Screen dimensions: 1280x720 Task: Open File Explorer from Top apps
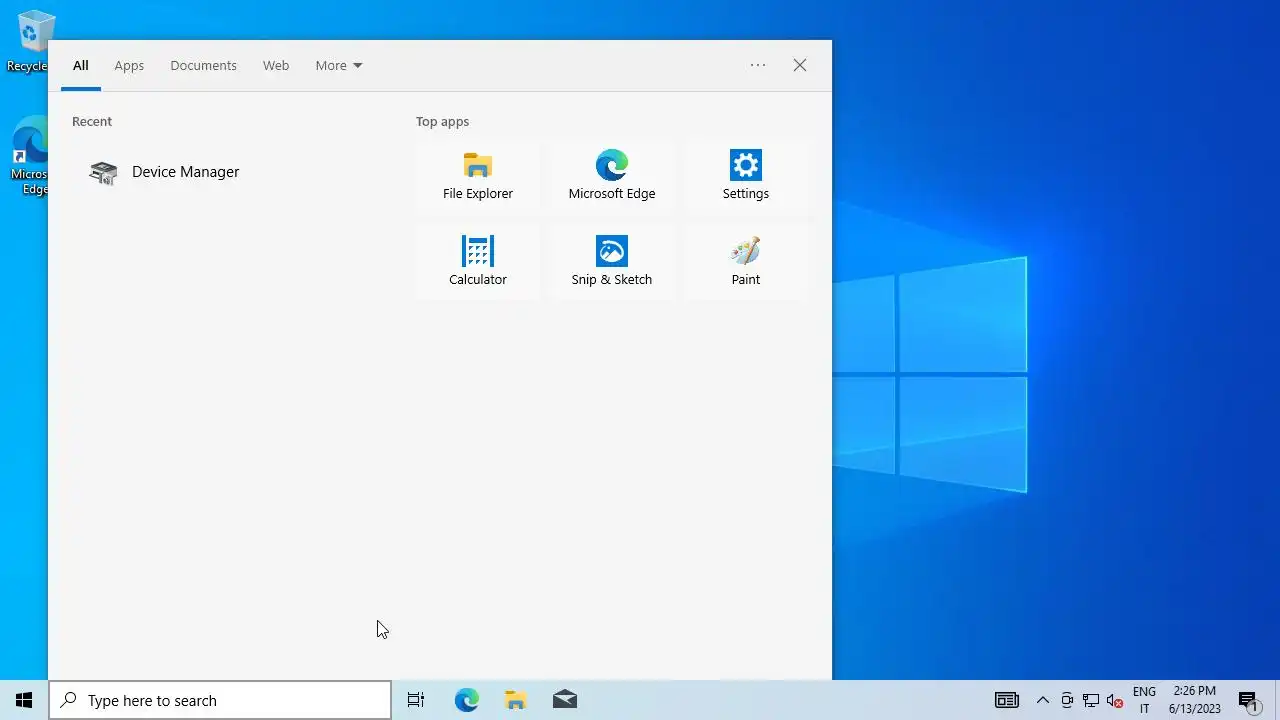pyautogui.click(x=478, y=175)
